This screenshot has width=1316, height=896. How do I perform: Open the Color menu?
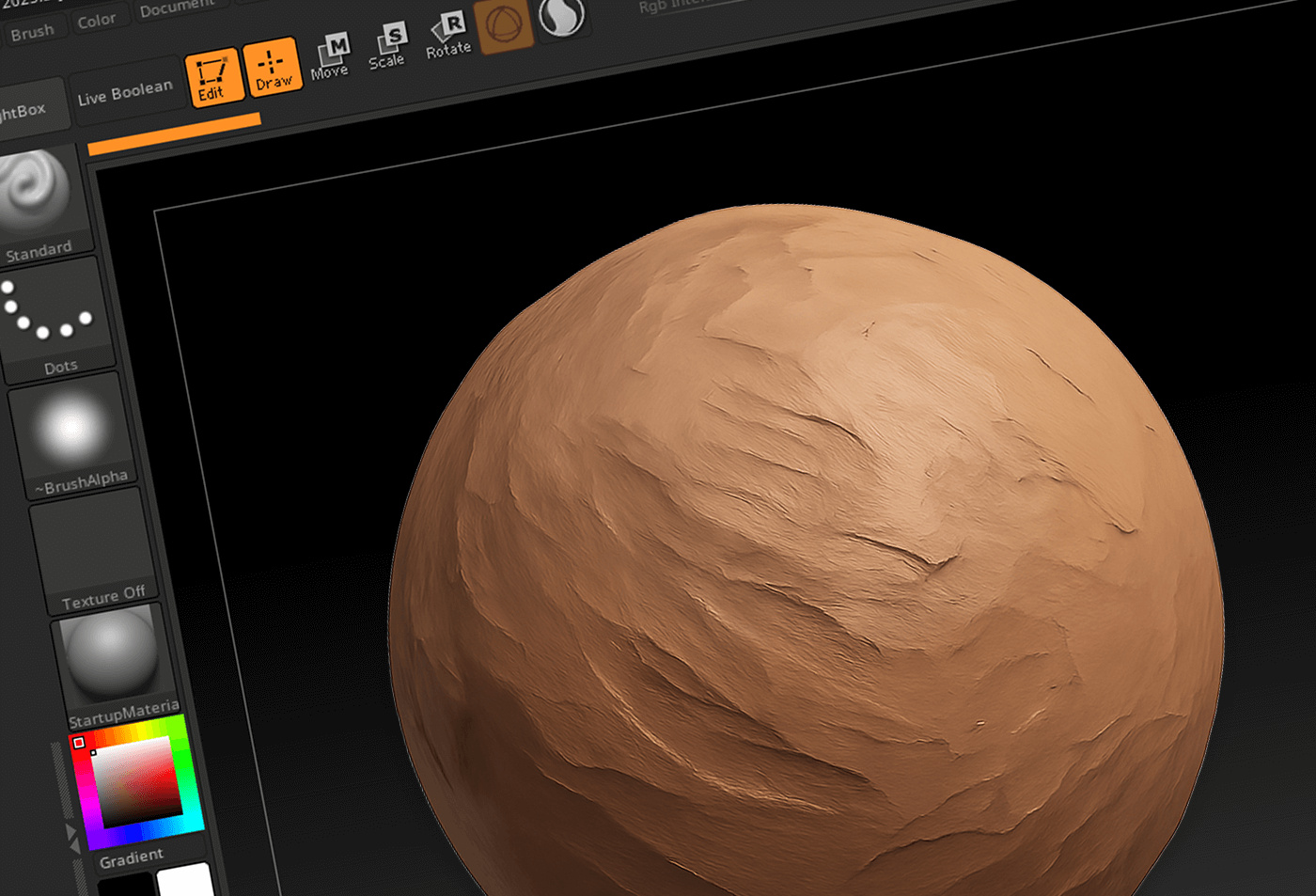click(x=99, y=19)
